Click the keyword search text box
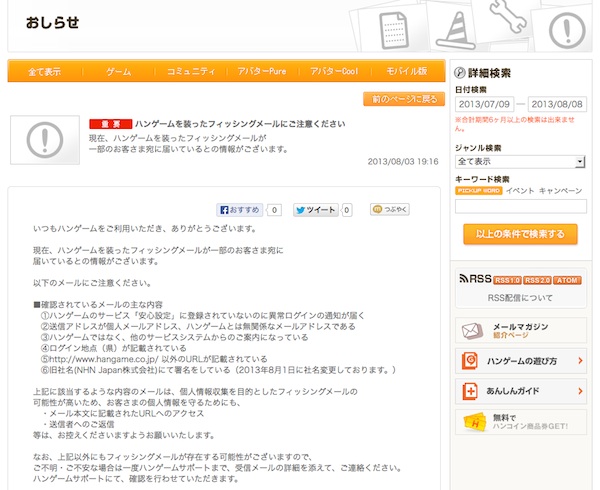600x490 pixels. (520, 206)
